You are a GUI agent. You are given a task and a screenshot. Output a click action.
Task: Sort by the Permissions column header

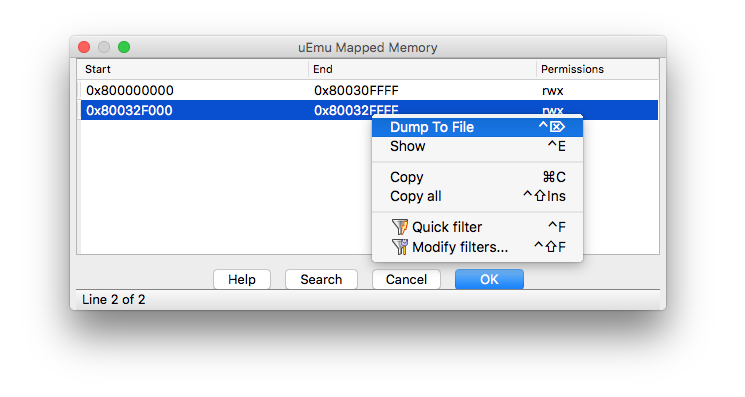598,69
